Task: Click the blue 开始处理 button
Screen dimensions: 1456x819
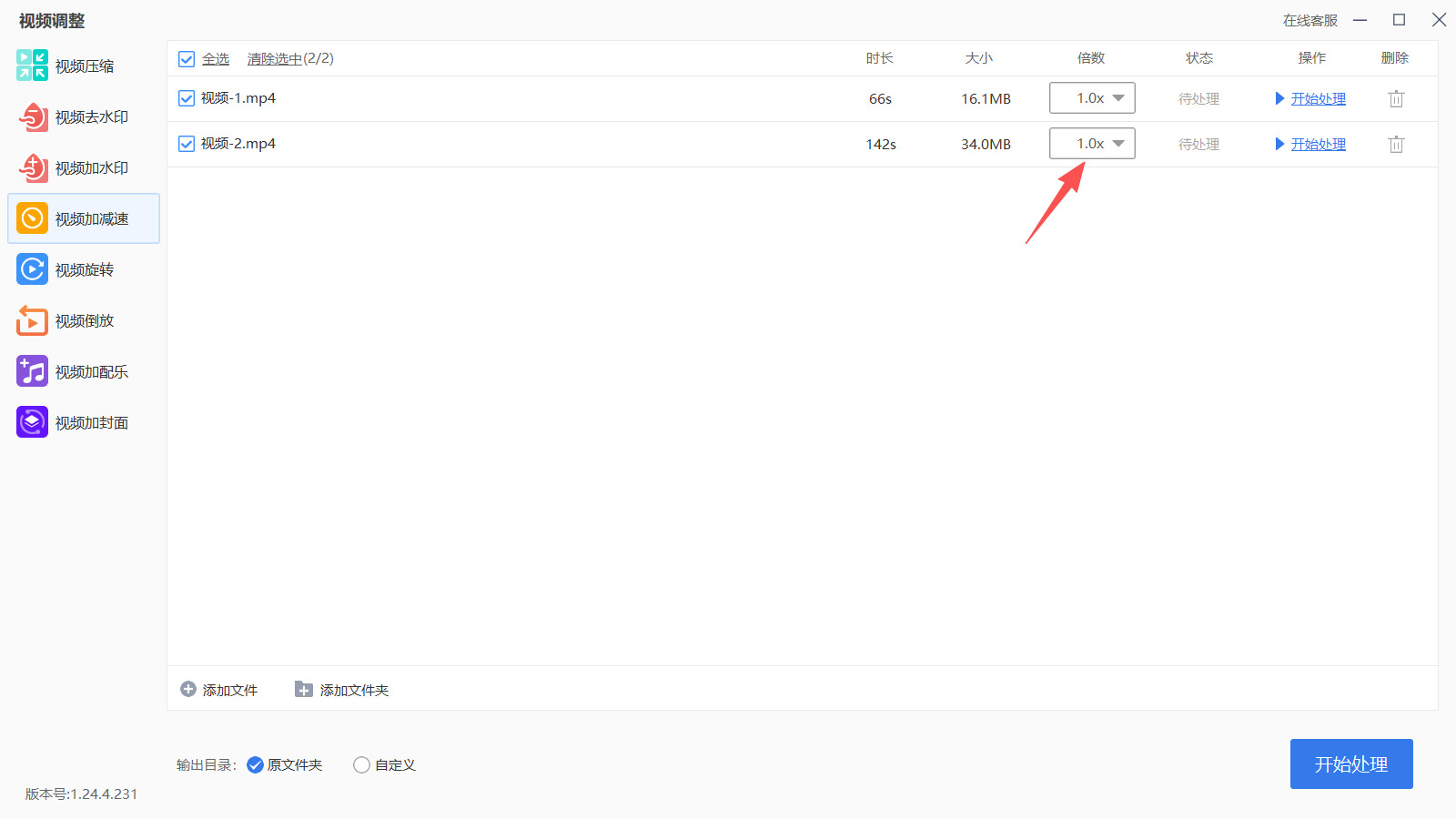Action: (x=1351, y=763)
